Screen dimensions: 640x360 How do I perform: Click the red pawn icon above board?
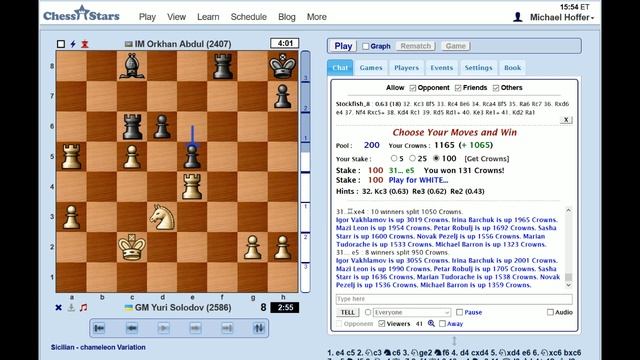pos(84,44)
